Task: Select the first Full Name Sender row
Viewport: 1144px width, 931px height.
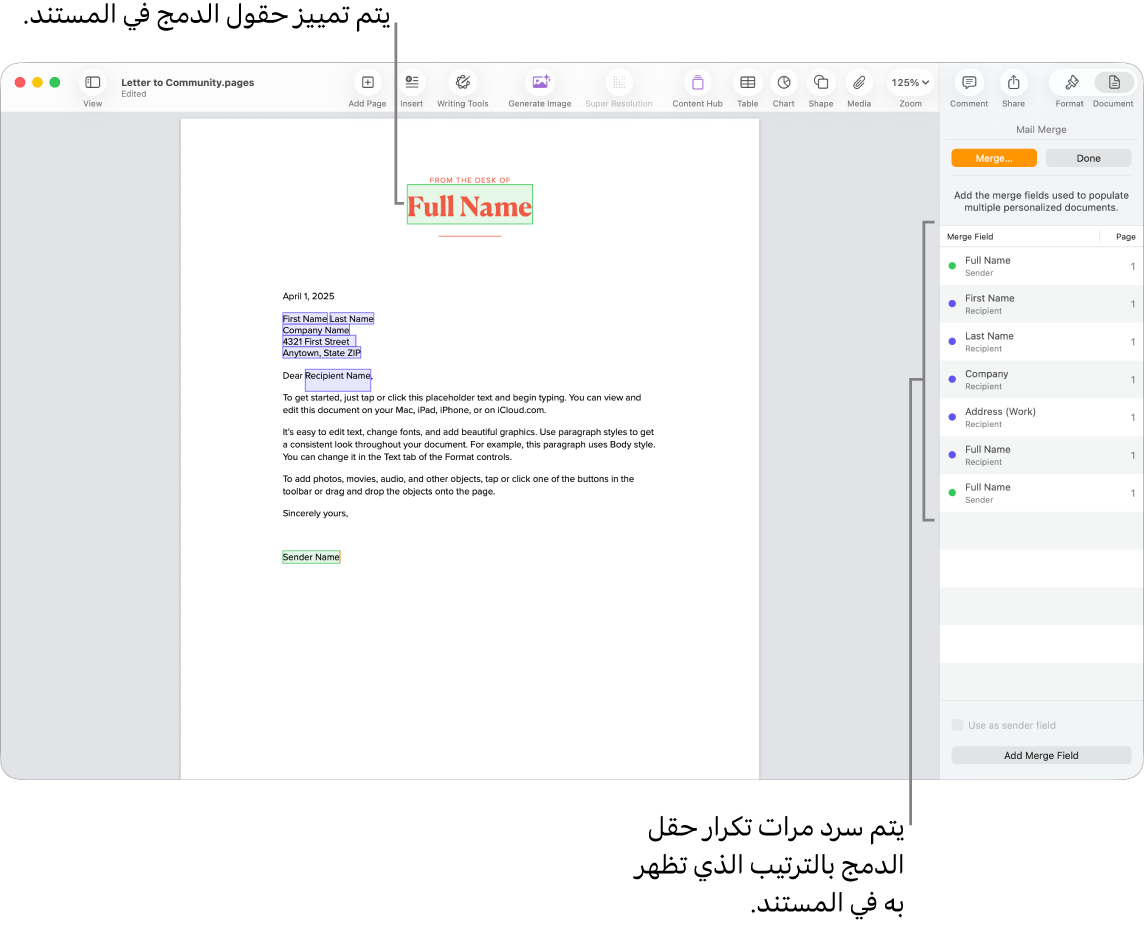Action: [1041, 266]
